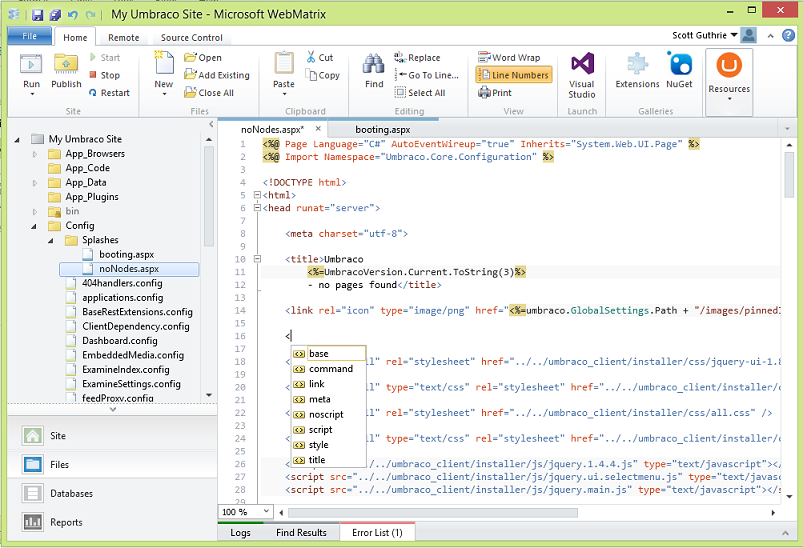Collapse the html tag code fold
The height and width of the screenshot is (548, 803).
(x=258, y=195)
